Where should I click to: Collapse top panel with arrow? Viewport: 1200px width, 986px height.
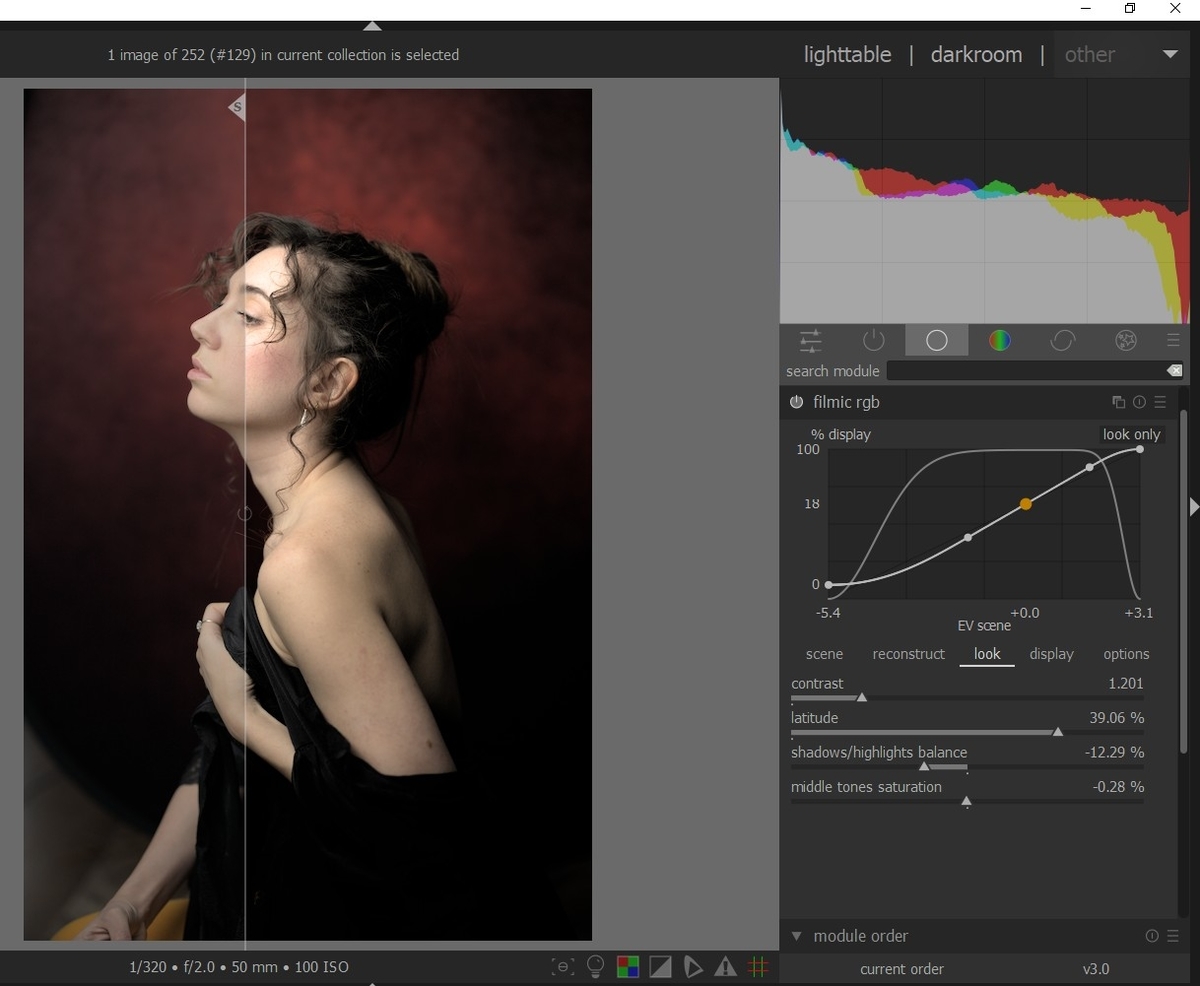[372, 26]
